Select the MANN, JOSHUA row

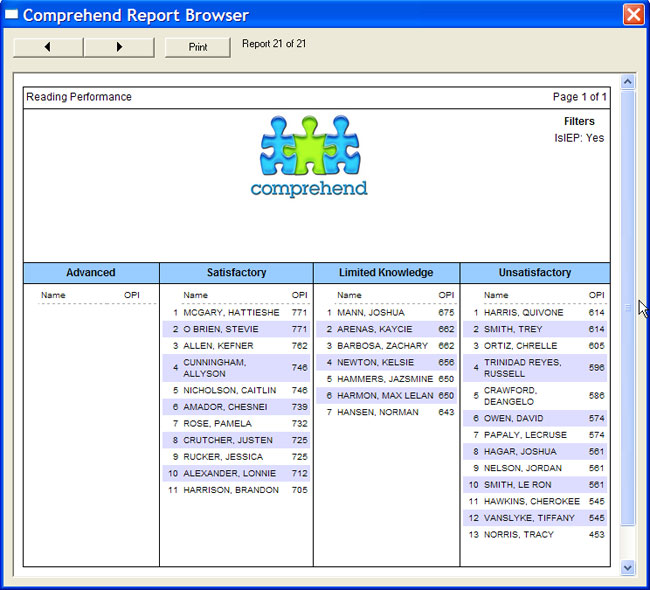(x=386, y=313)
